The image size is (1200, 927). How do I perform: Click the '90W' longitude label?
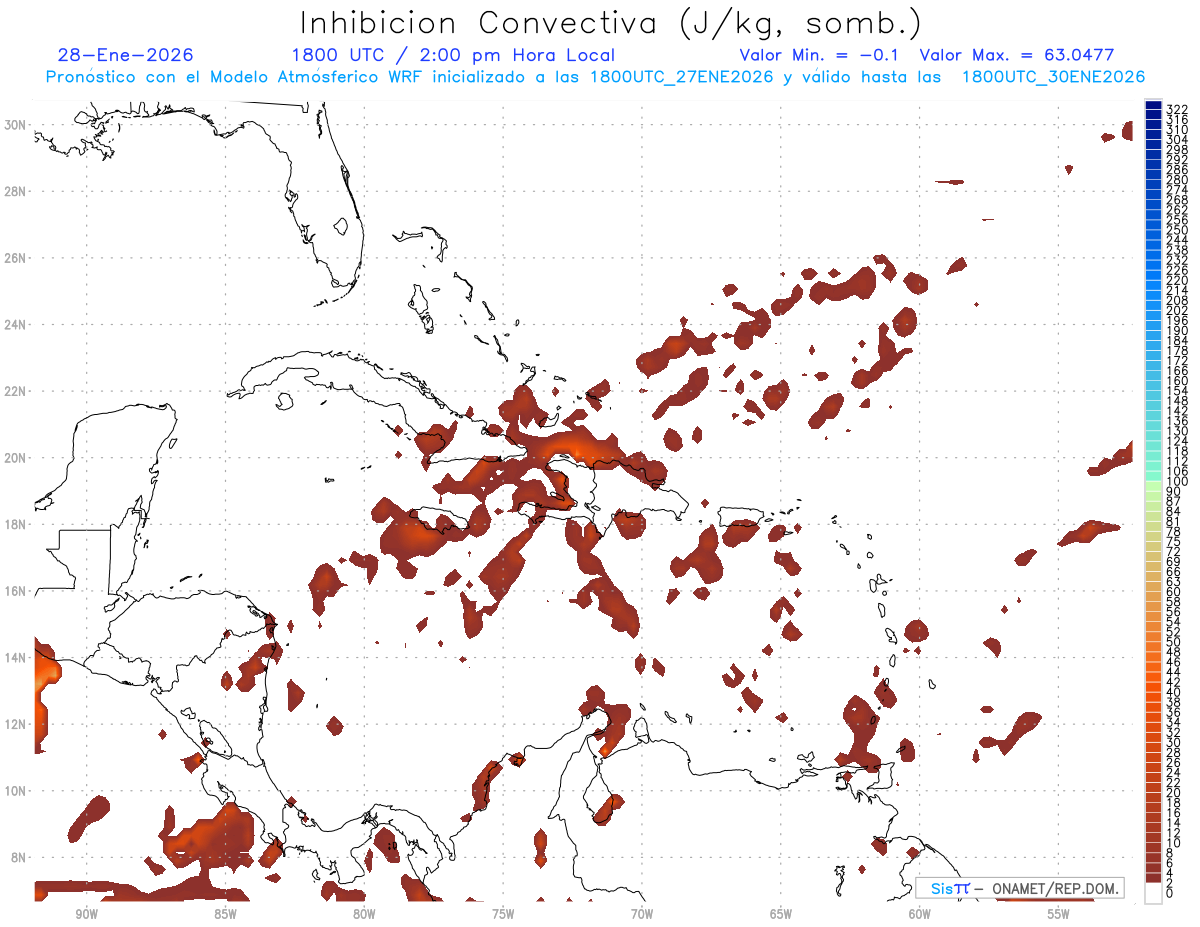[86, 915]
